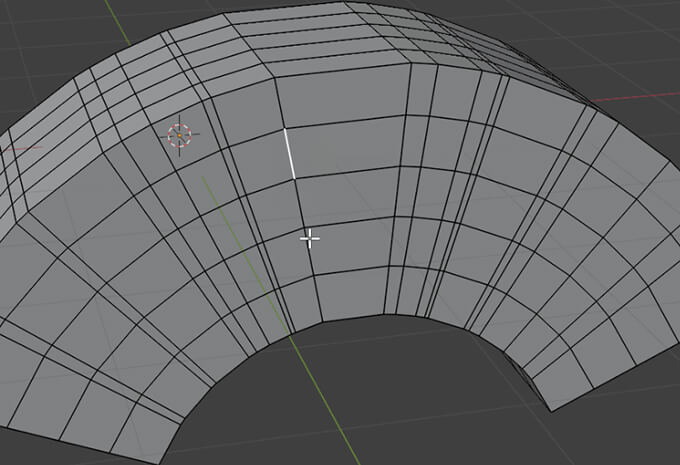Select horizontal edge right of white edge's bottom
Viewport: 680px width, 465px height.
tap(350, 172)
